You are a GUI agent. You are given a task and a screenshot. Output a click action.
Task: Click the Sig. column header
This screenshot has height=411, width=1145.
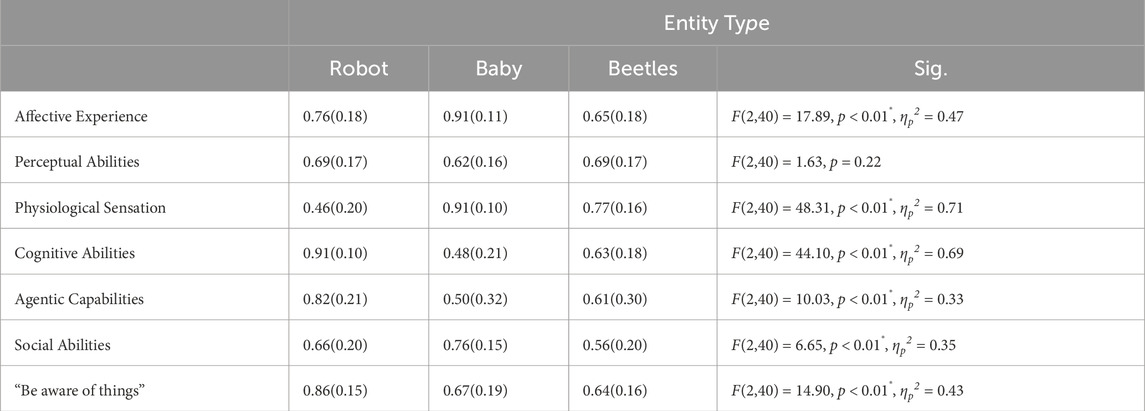coord(930,69)
